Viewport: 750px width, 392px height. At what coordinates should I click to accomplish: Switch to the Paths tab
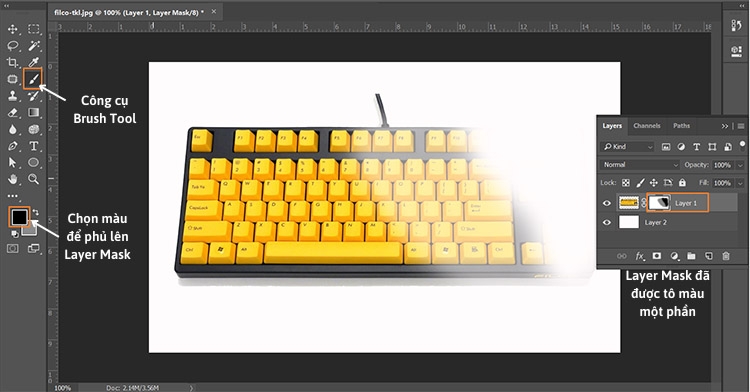pyautogui.click(x=681, y=126)
